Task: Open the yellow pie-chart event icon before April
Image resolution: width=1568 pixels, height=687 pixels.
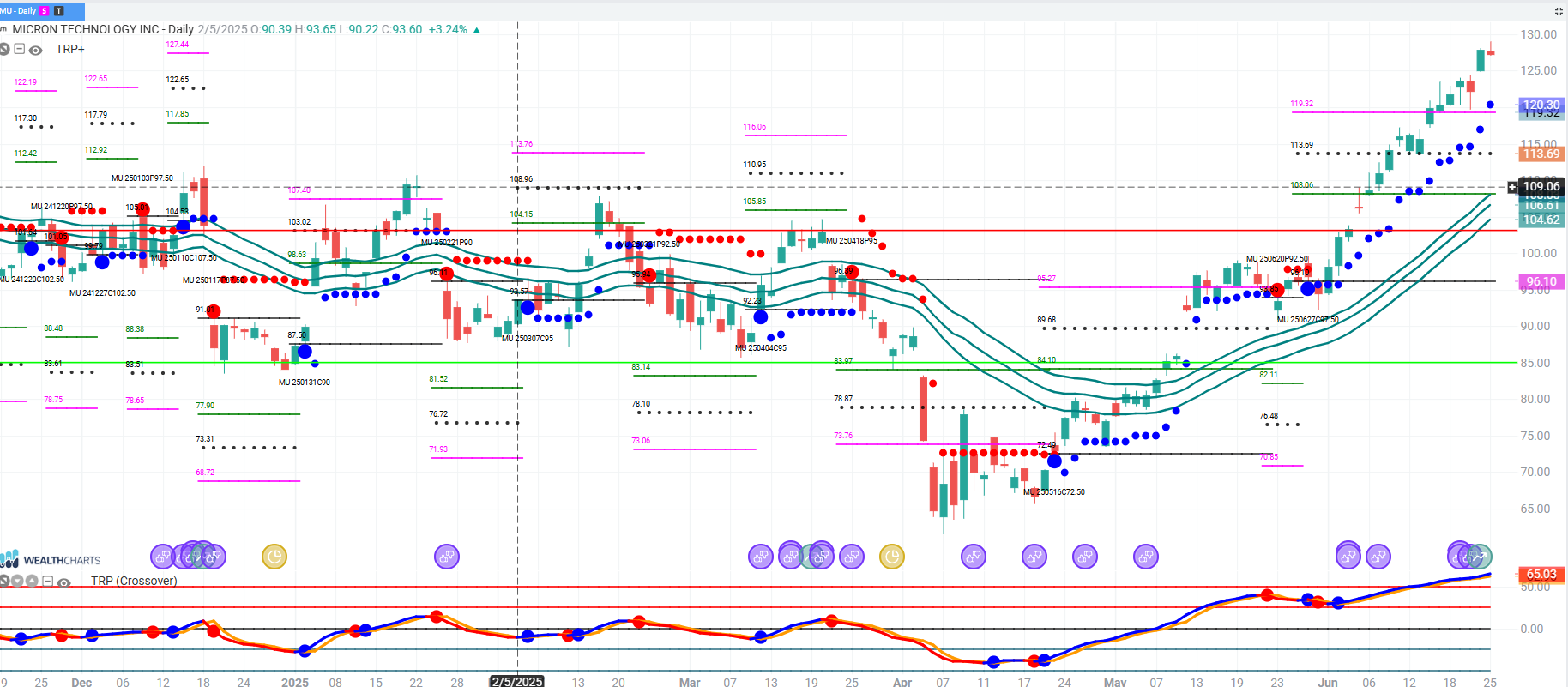Action: click(x=892, y=557)
